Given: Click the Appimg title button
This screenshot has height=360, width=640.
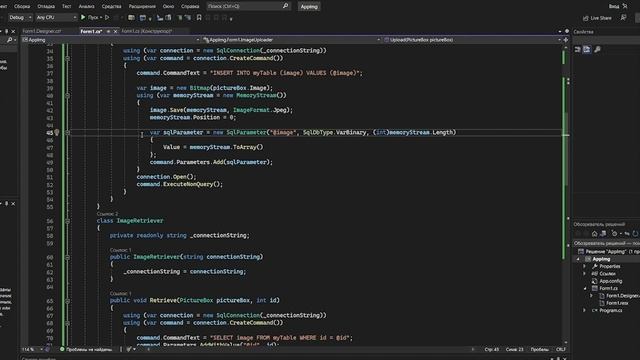Looking at the screenshot, I should pyautogui.click(x=309, y=7).
